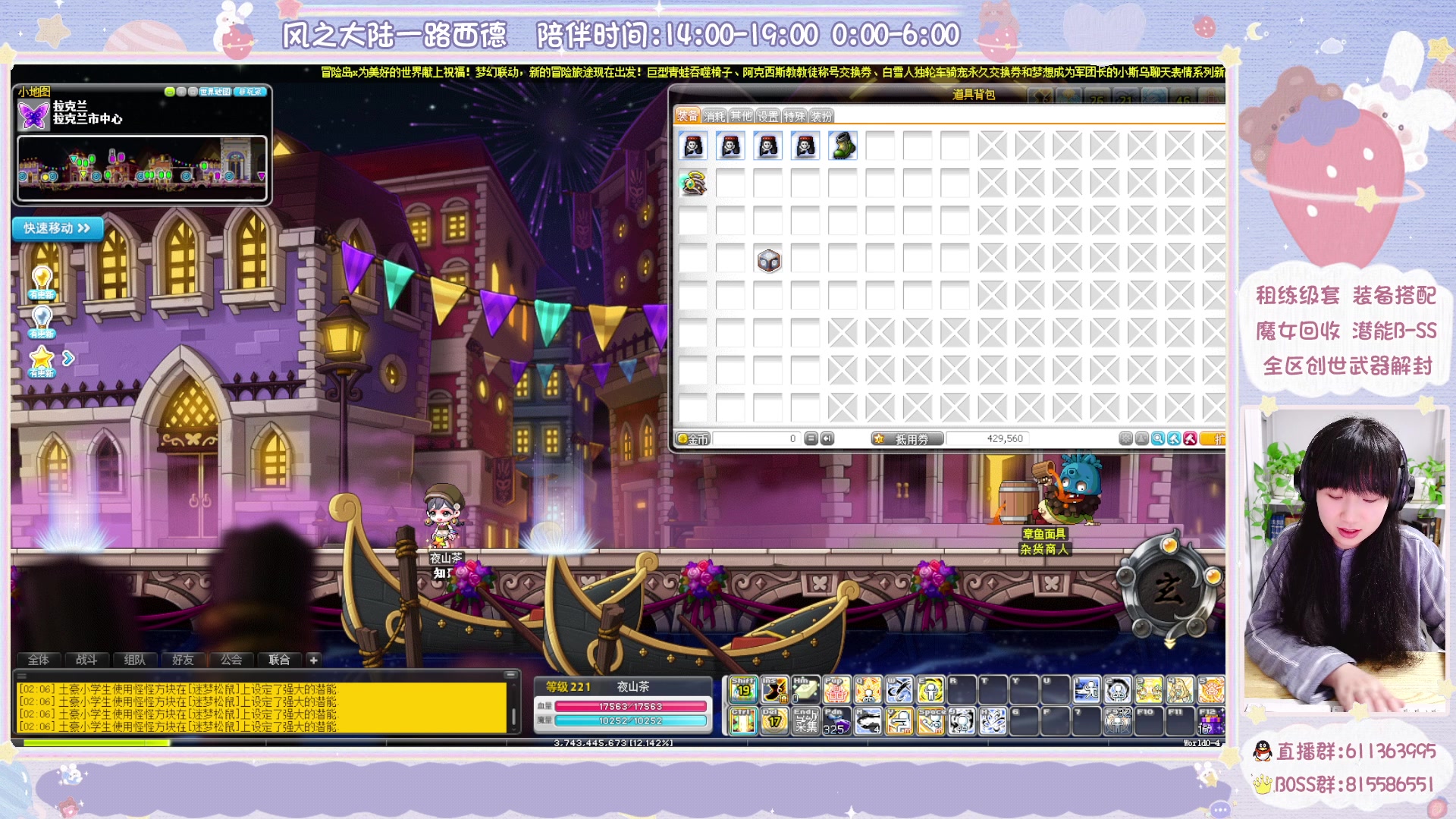This screenshot has height=819, width=1456.
Task: Click the blue magnifier icon in inventory footer
Action: click(1158, 438)
